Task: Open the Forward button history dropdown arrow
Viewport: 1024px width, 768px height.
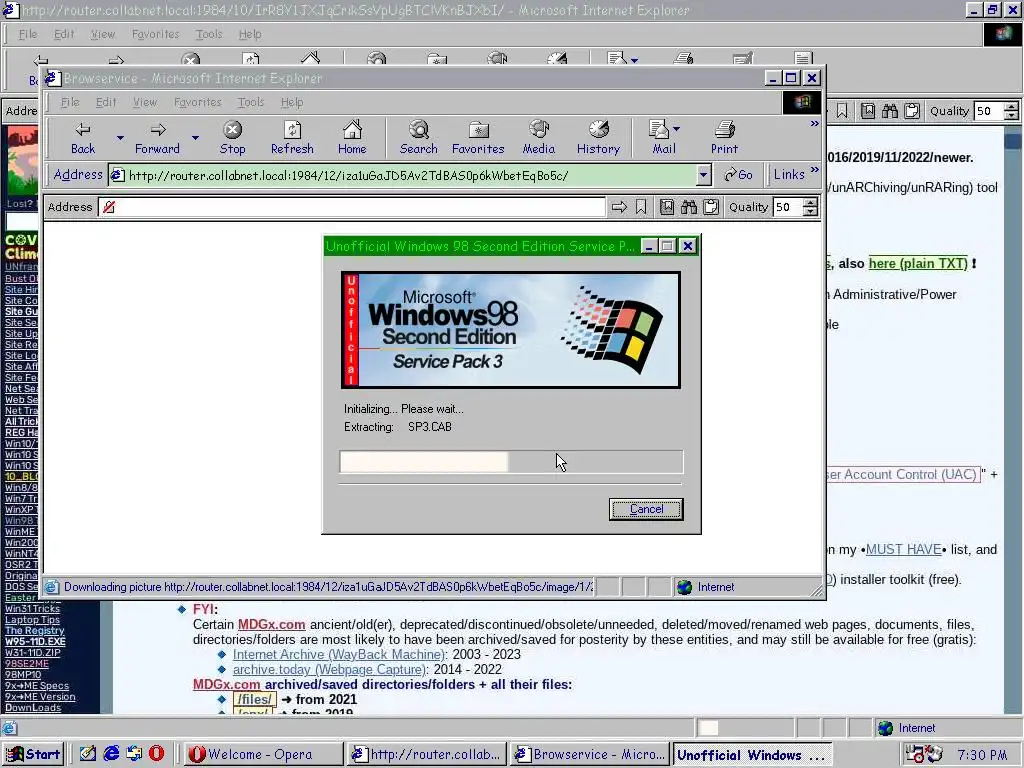Action: click(195, 138)
